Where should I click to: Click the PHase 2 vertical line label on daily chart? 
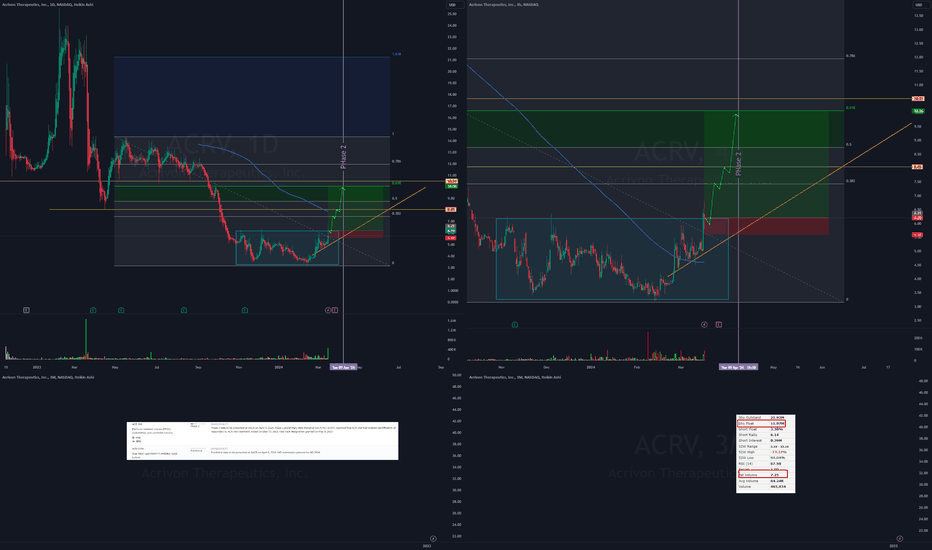point(343,157)
